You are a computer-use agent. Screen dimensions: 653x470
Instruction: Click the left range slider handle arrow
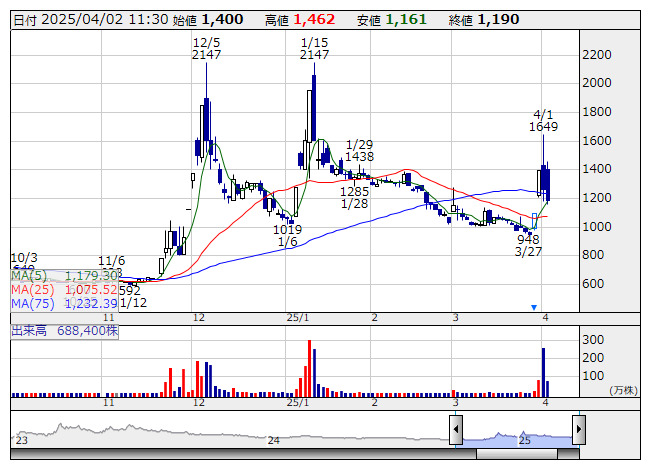[x=455, y=430]
